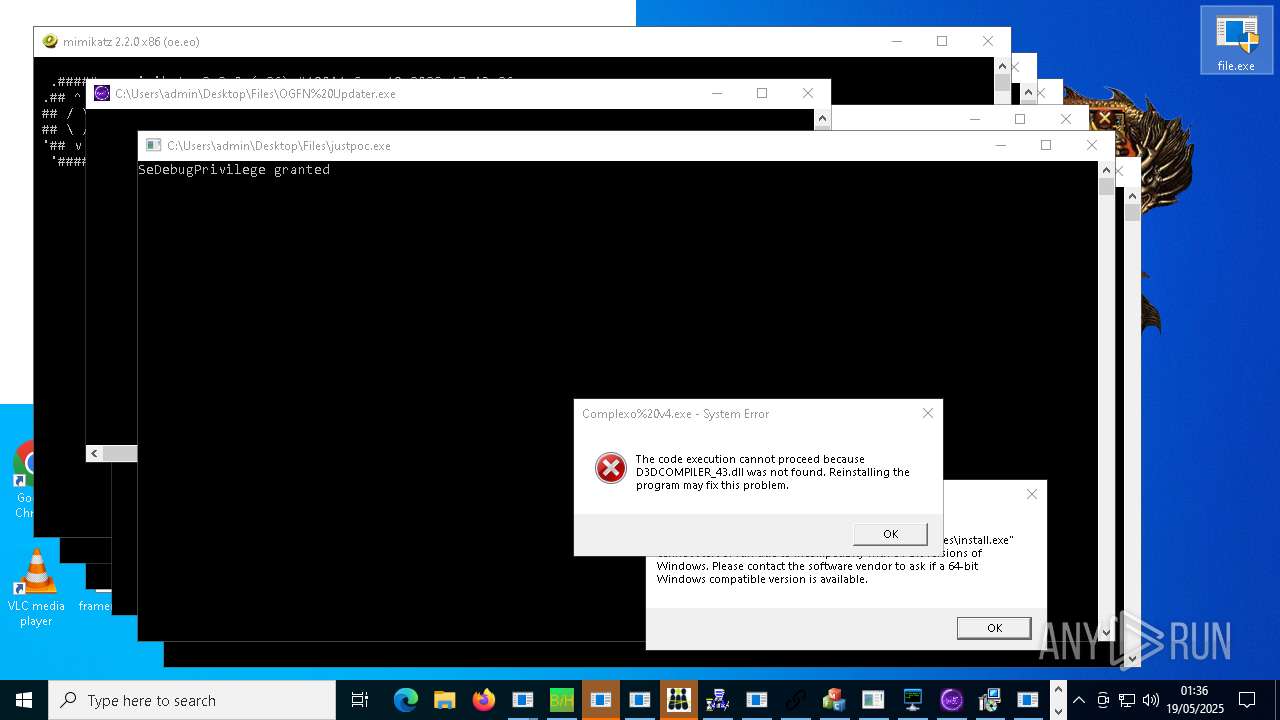Minimize the mimikatz window
Screen dimensions: 1280x720
pyautogui.click(x=896, y=41)
